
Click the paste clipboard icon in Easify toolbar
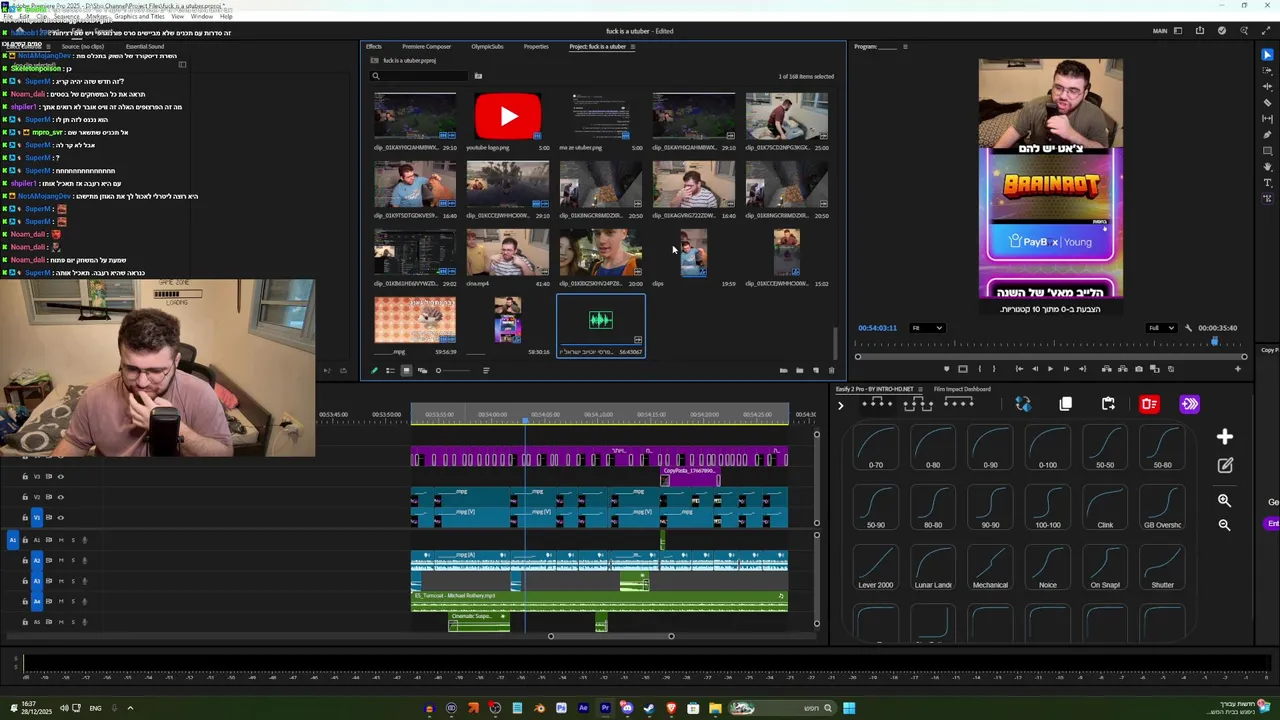pos(1108,404)
